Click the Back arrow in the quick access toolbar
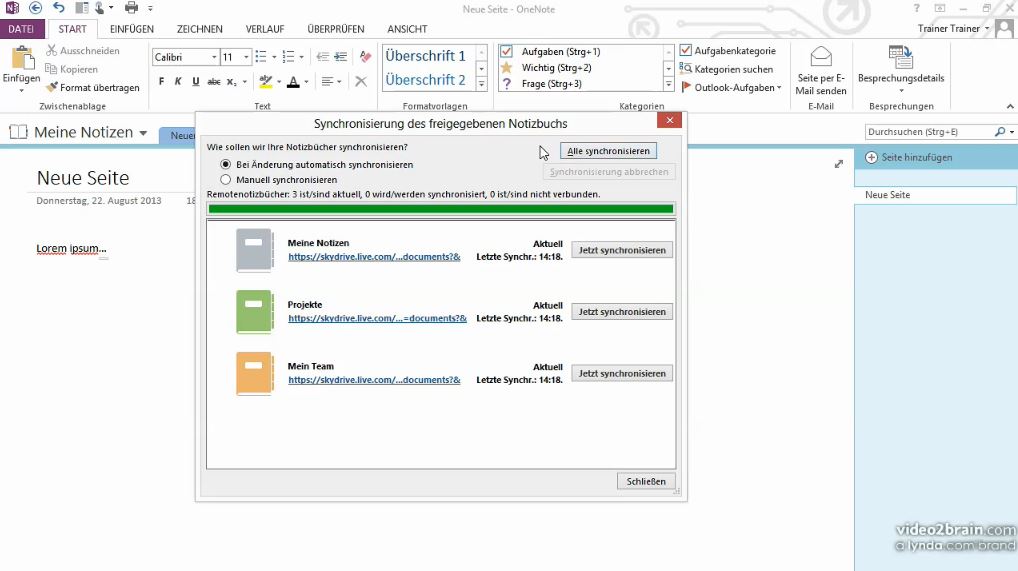The image size is (1018, 571). click(35, 8)
